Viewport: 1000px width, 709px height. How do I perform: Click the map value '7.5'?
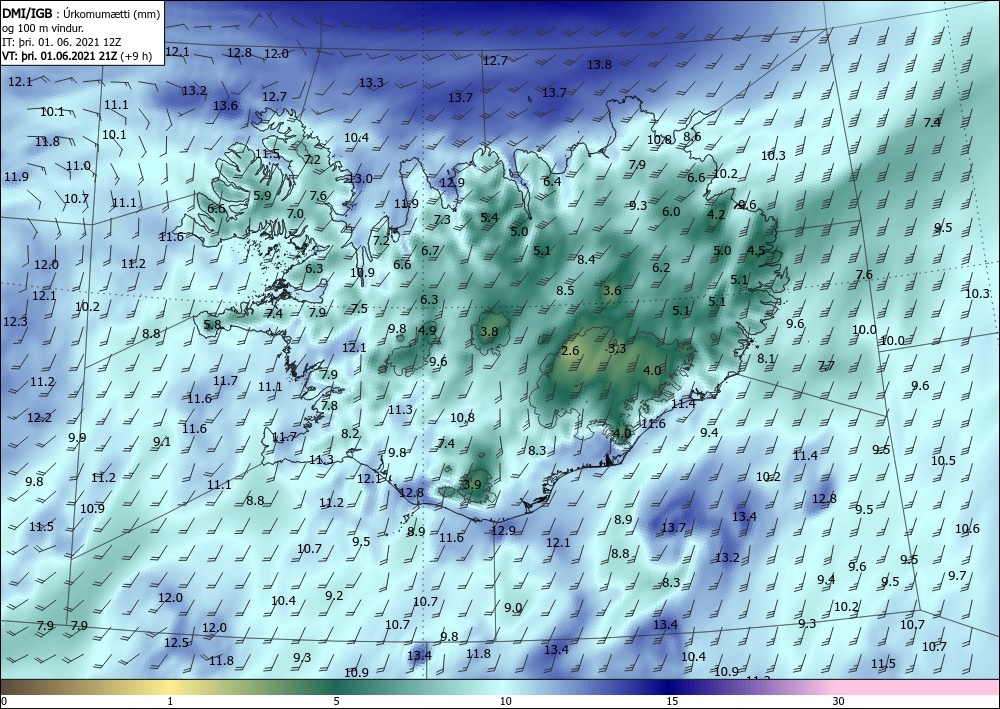click(x=359, y=309)
